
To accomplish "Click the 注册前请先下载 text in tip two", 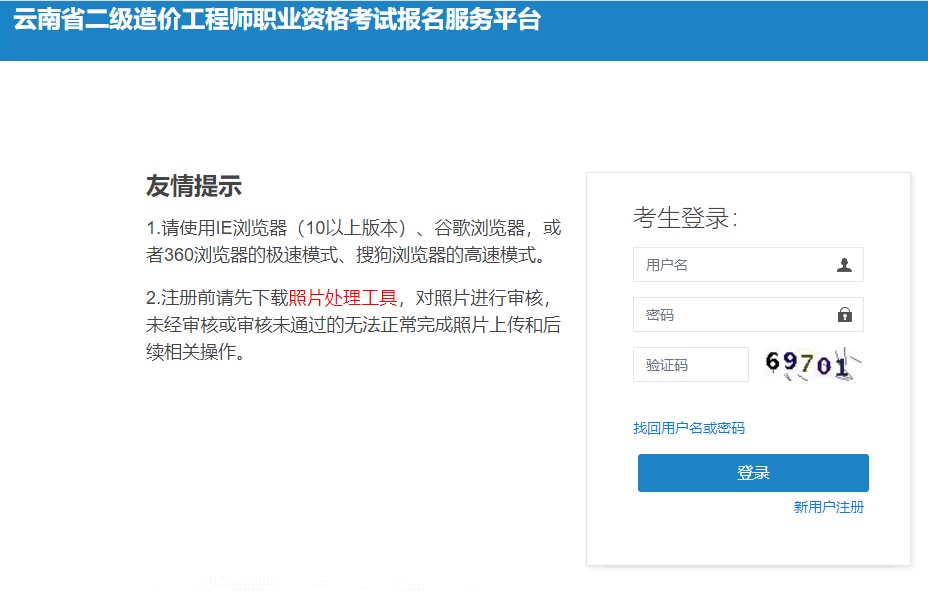I will pyautogui.click(x=224, y=298).
